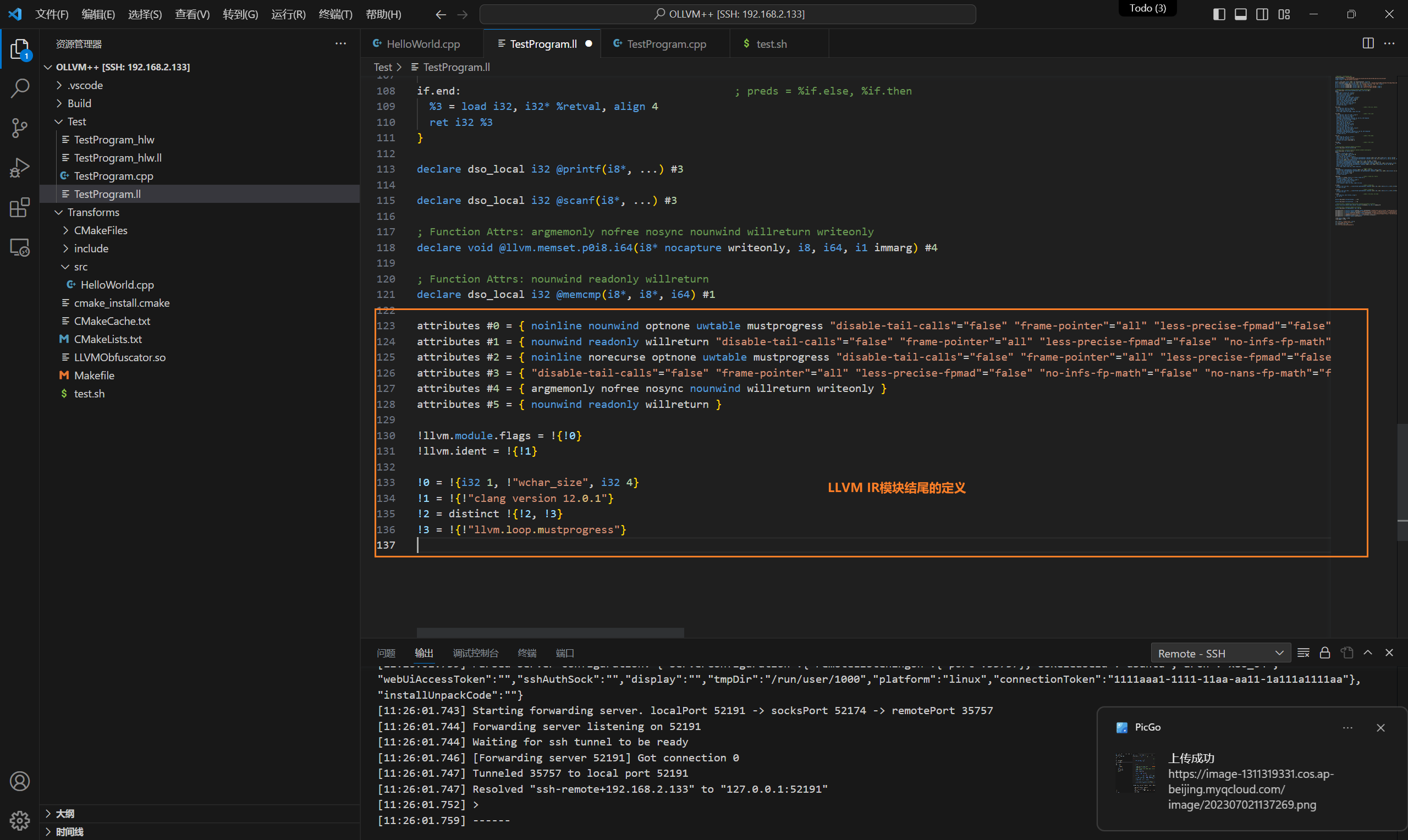Go back with the left arrow icon
The width and height of the screenshot is (1408, 840).
(x=441, y=14)
